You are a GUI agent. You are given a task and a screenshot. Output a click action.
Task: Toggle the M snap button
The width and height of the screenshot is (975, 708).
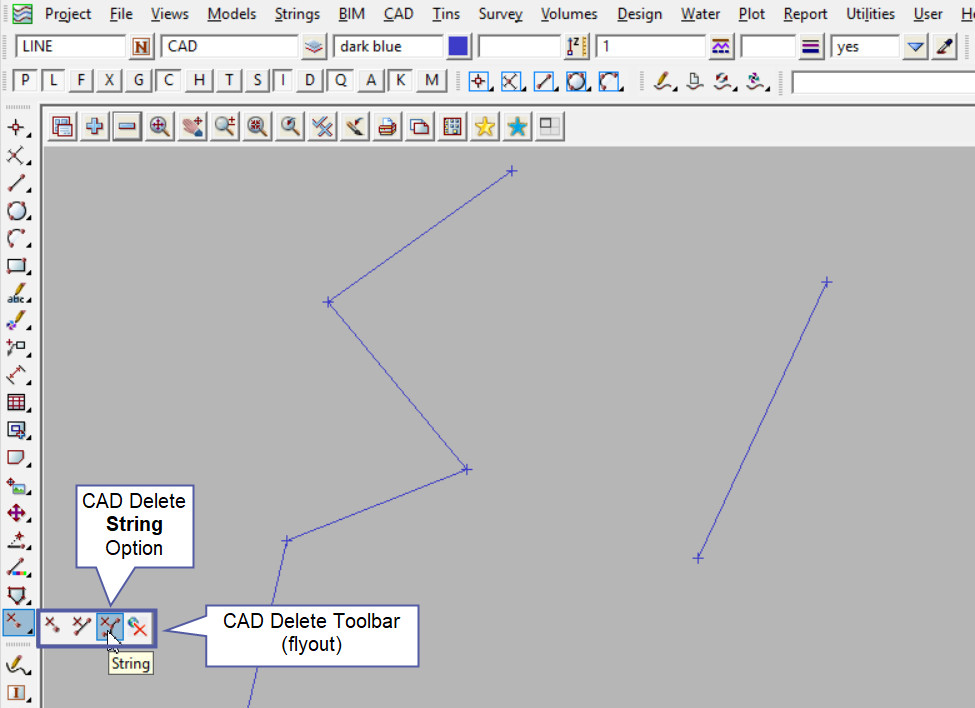pyautogui.click(x=431, y=81)
